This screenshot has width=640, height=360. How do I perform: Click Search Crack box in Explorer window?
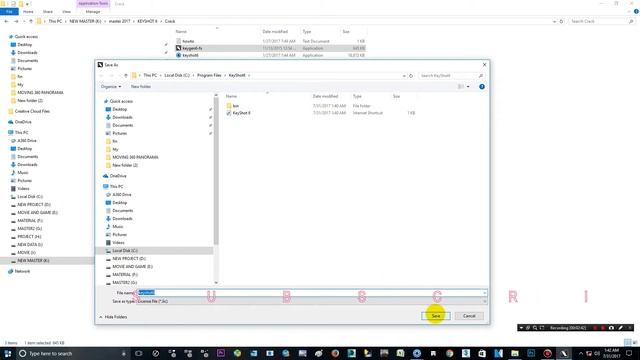coord(601,21)
